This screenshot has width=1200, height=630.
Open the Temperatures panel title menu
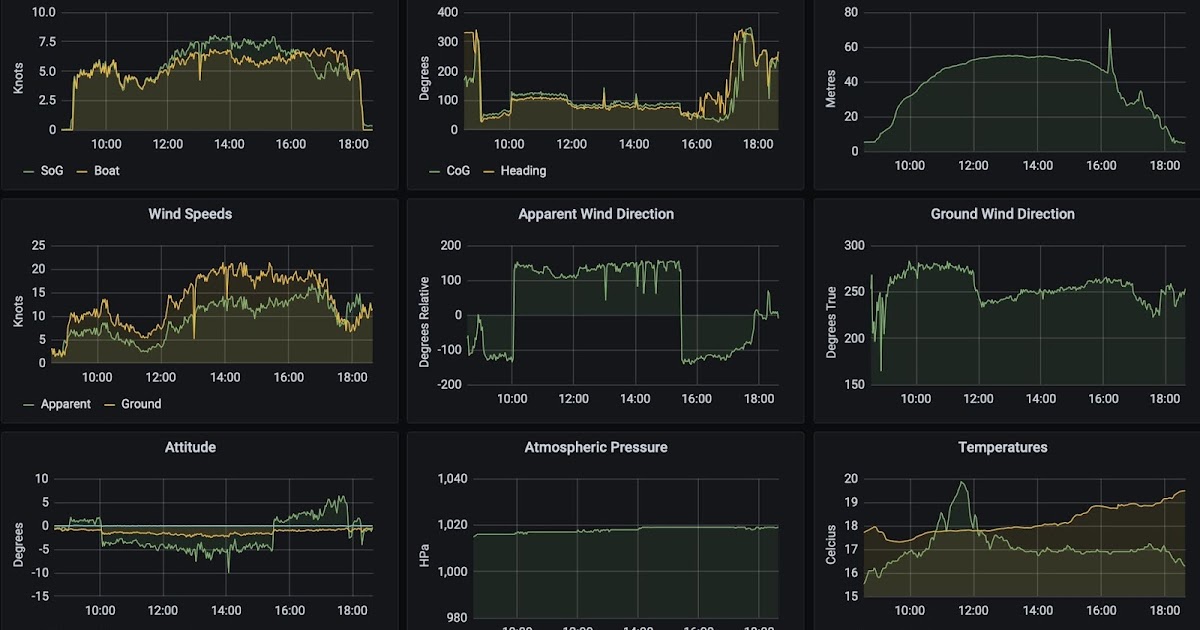pos(1002,447)
